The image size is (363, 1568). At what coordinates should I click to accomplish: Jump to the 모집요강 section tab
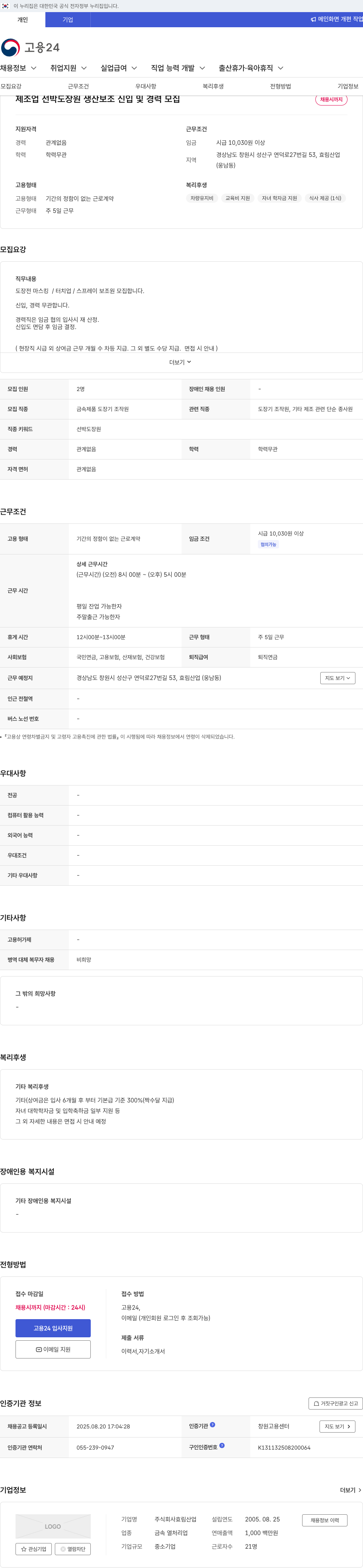(x=11, y=87)
